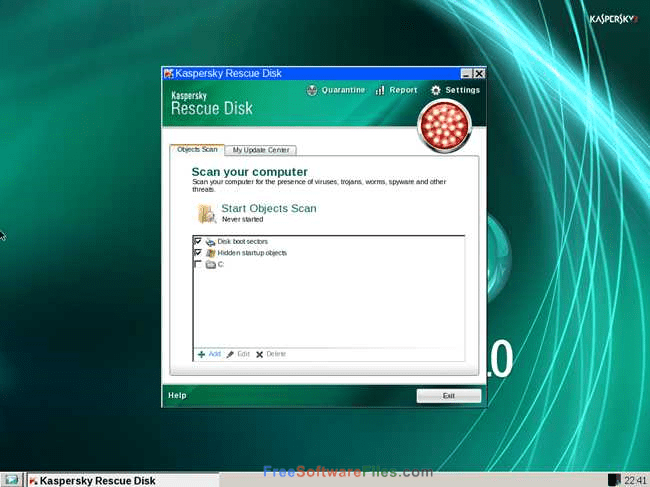Open the Quarantine section
The width and height of the screenshot is (650, 487).
point(336,90)
